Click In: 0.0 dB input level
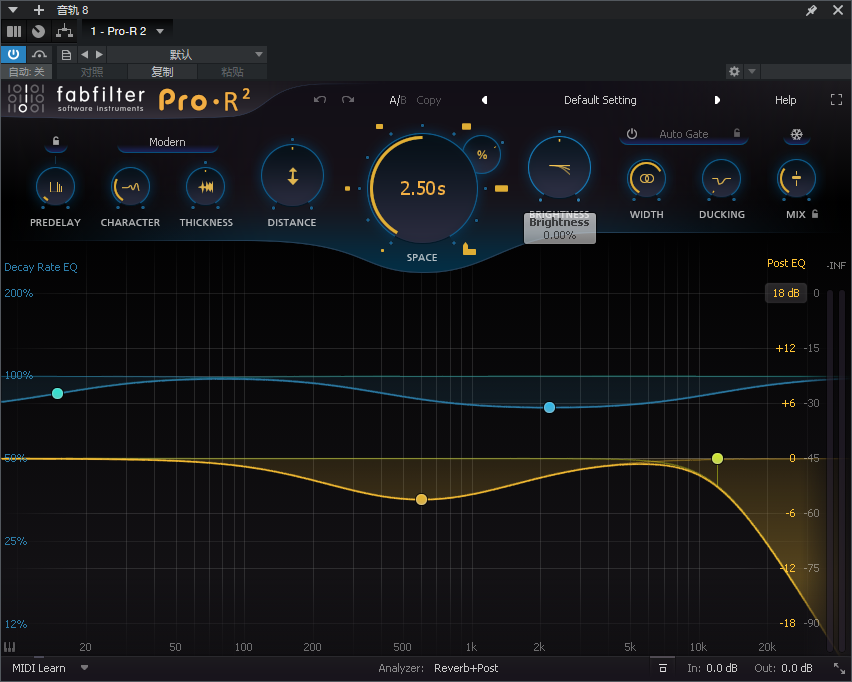Viewport: 852px width, 682px height. pyautogui.click(x=712, y=668)
